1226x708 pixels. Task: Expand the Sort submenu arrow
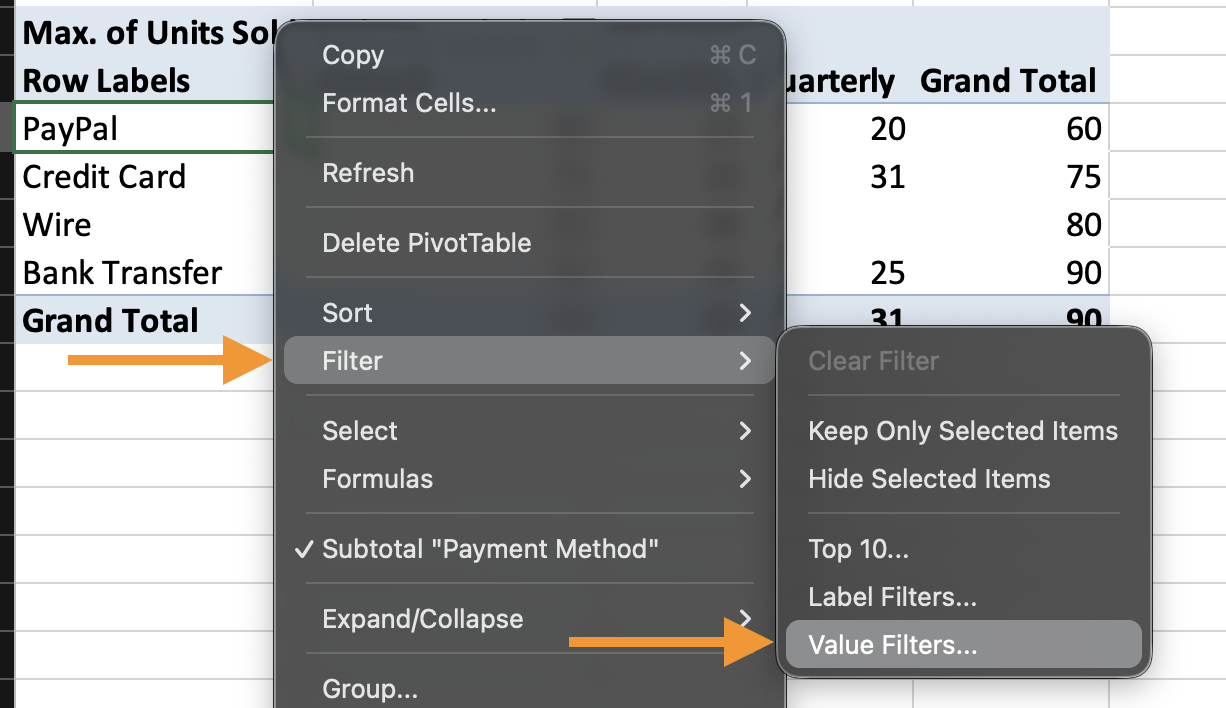(x=744, y=313)
